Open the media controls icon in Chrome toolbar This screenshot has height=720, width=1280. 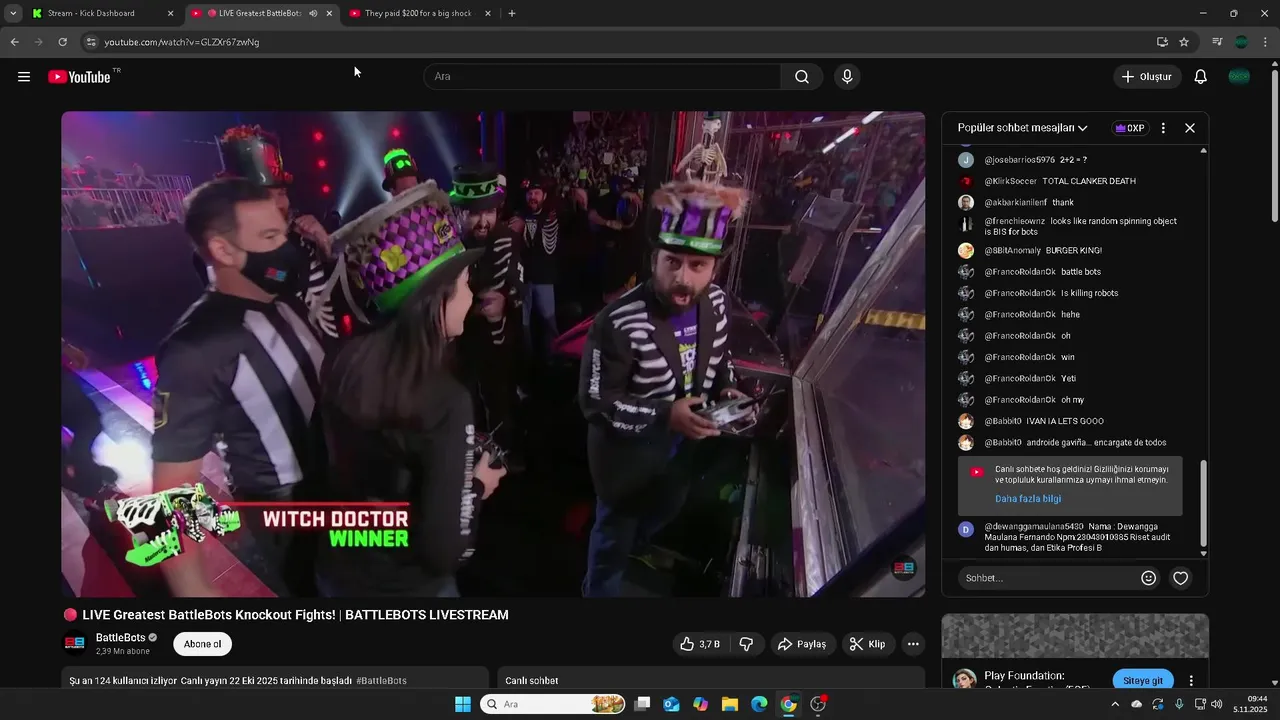pos(1217,42)
